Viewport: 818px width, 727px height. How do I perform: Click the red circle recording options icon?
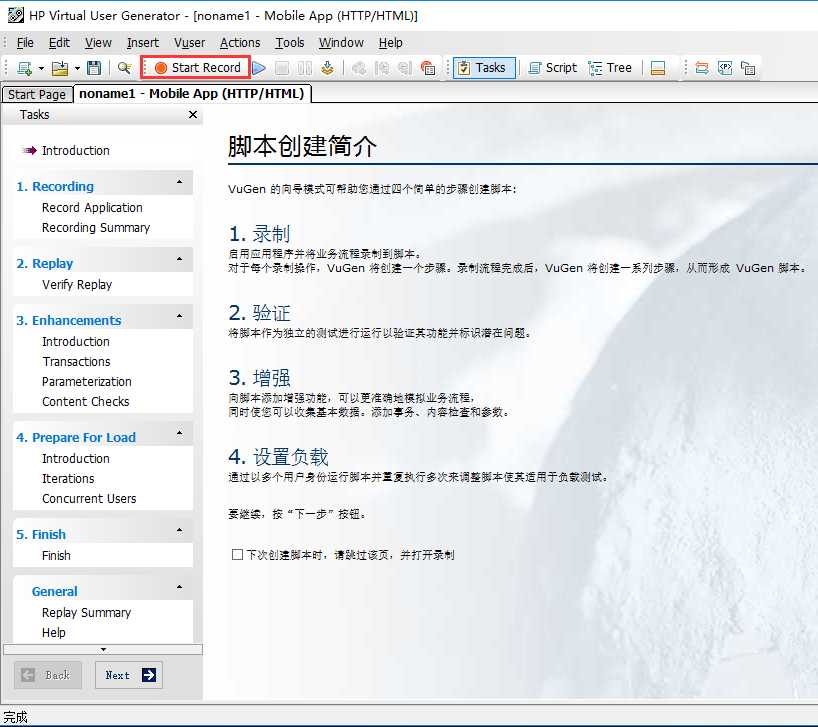pos(428,68)
